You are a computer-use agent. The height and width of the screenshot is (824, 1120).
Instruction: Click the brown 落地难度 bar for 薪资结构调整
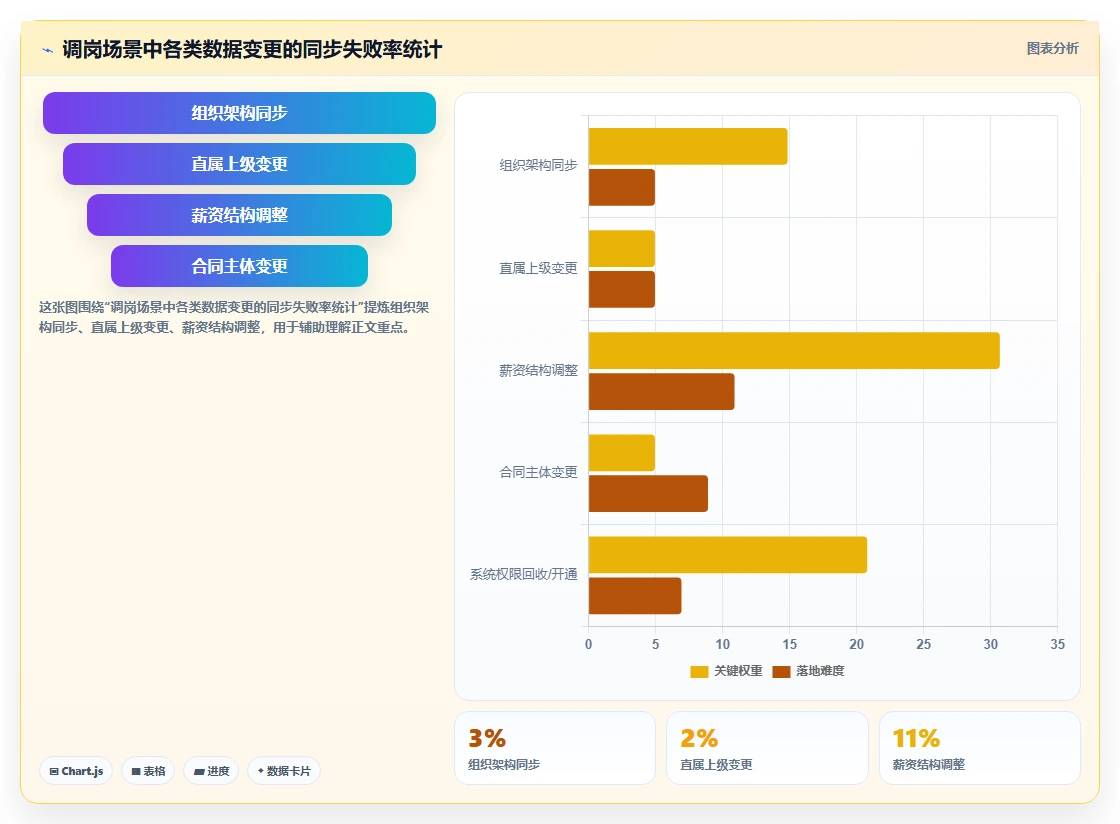point(661,391)
